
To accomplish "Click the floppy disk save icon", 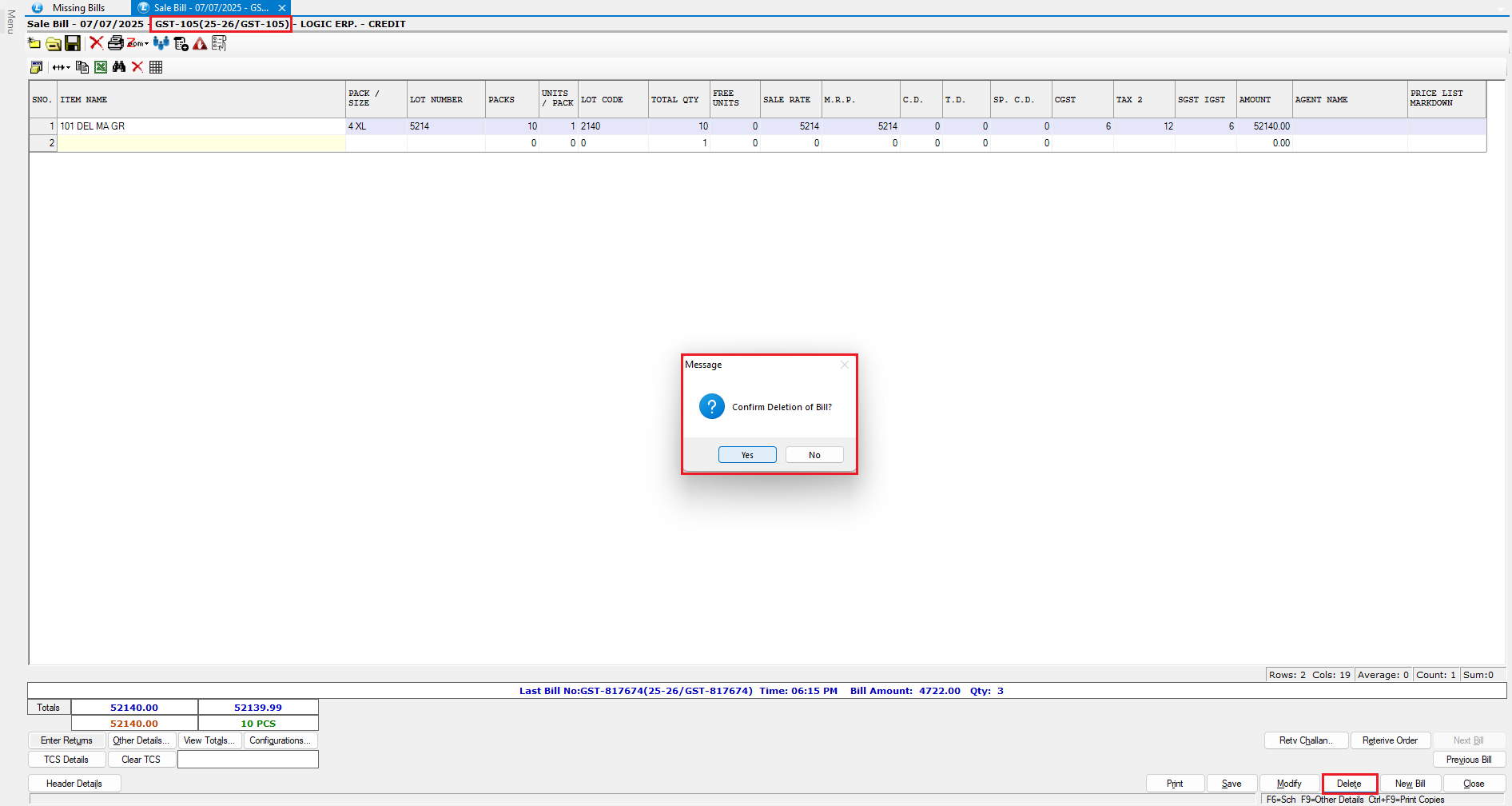I will [73, 43].
